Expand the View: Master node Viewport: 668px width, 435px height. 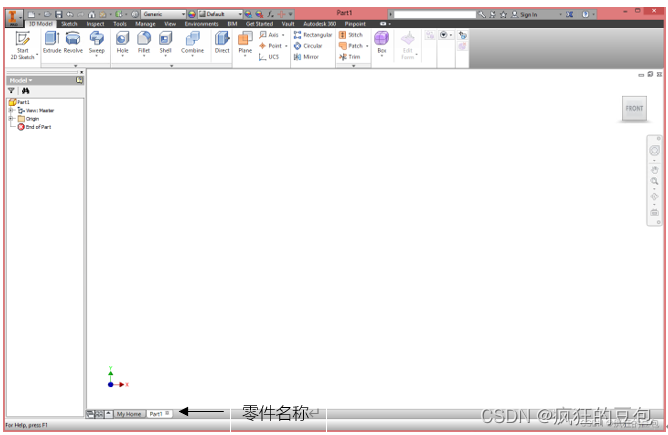[11, 110]
